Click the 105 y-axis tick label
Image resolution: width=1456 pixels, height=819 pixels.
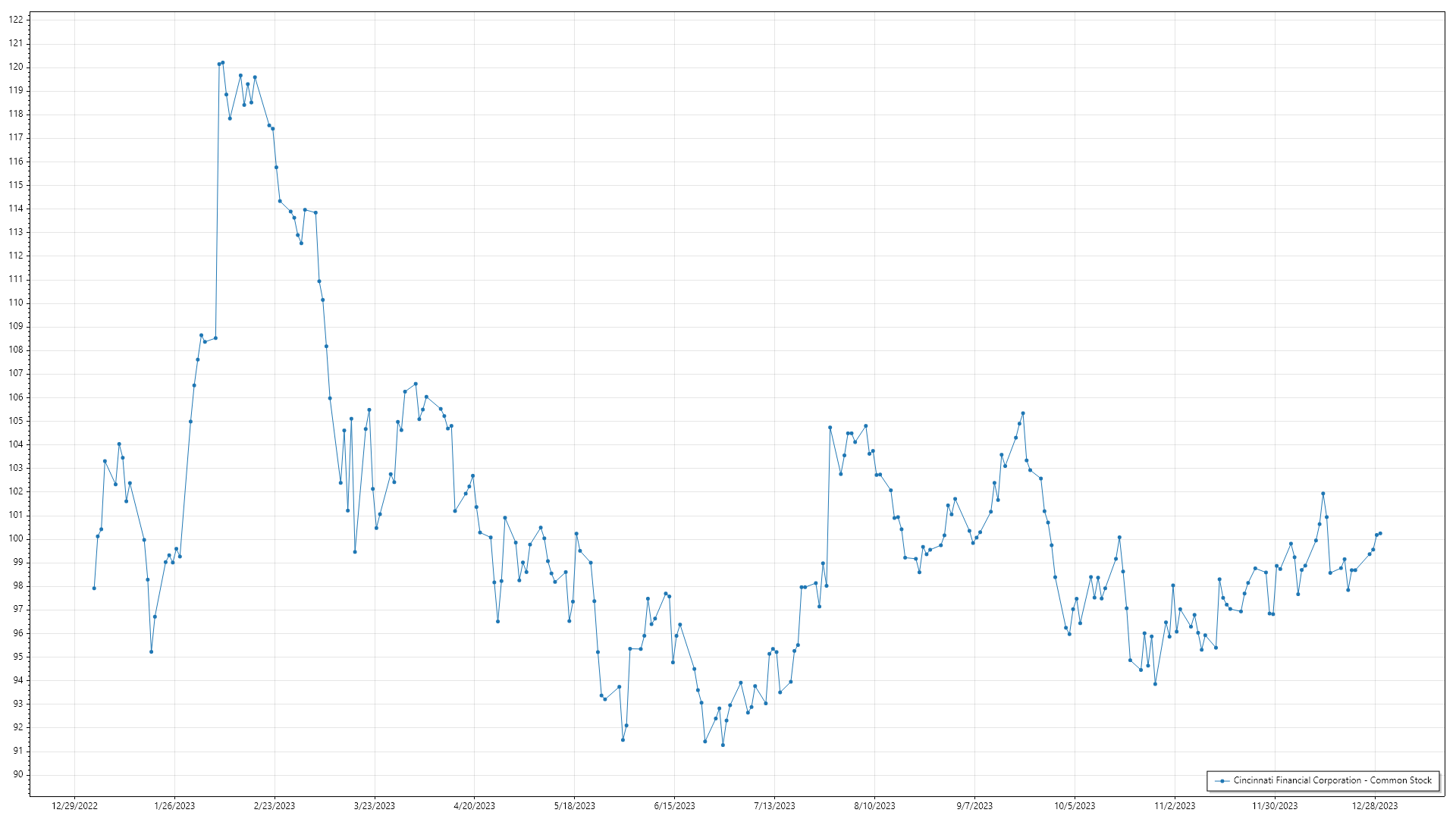(x=16, y=421)
